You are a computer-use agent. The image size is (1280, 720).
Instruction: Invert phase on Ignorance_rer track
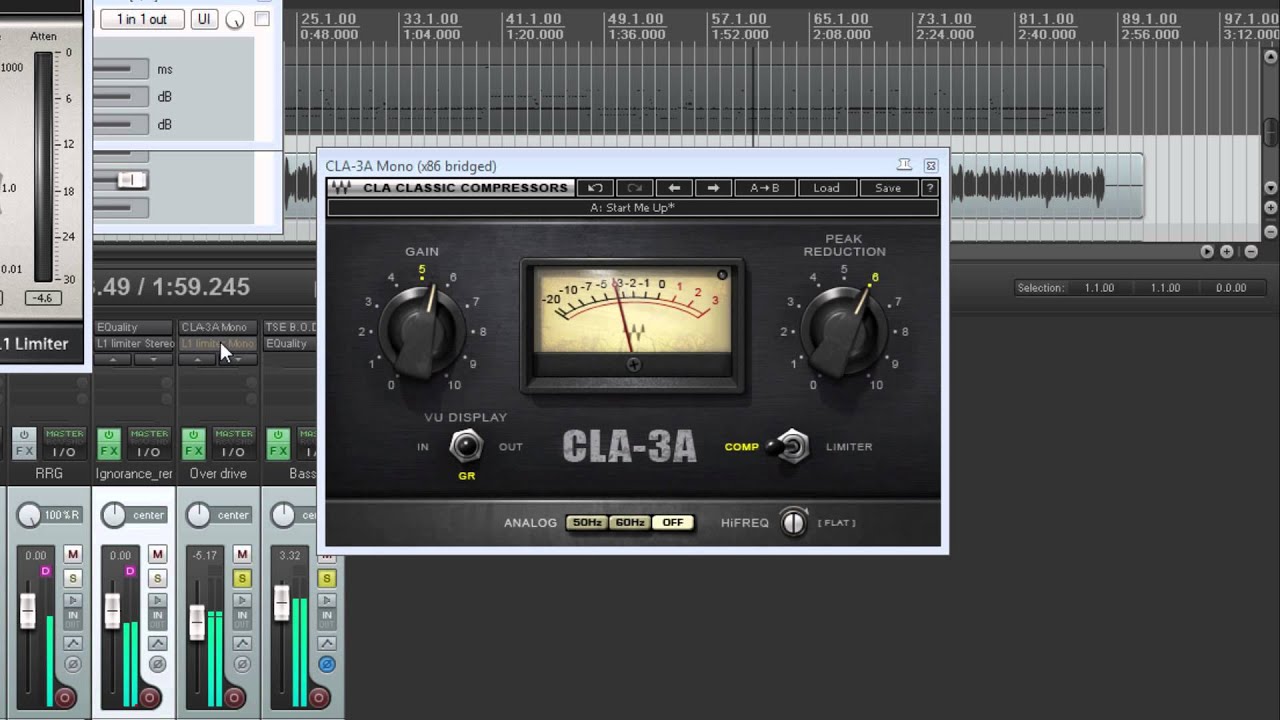click(x=157, y=664)
